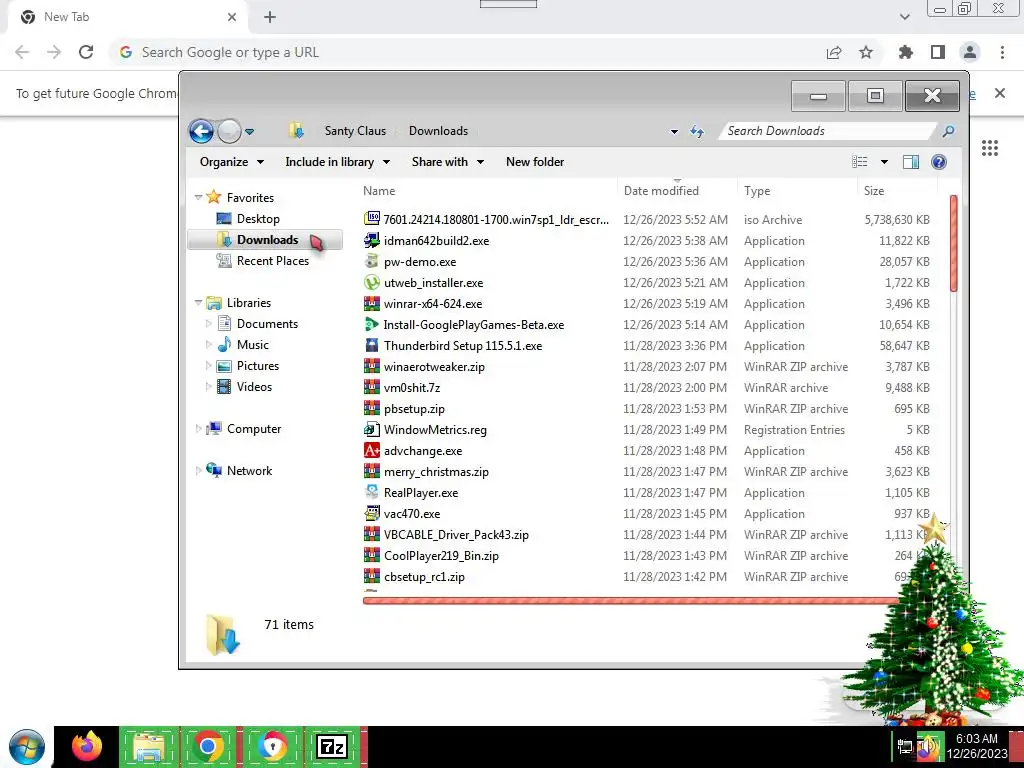Select VBCABLE_Driver_Pack43.zip file name
Viewport: 1024px width, 768px height.
pos(456,534)
